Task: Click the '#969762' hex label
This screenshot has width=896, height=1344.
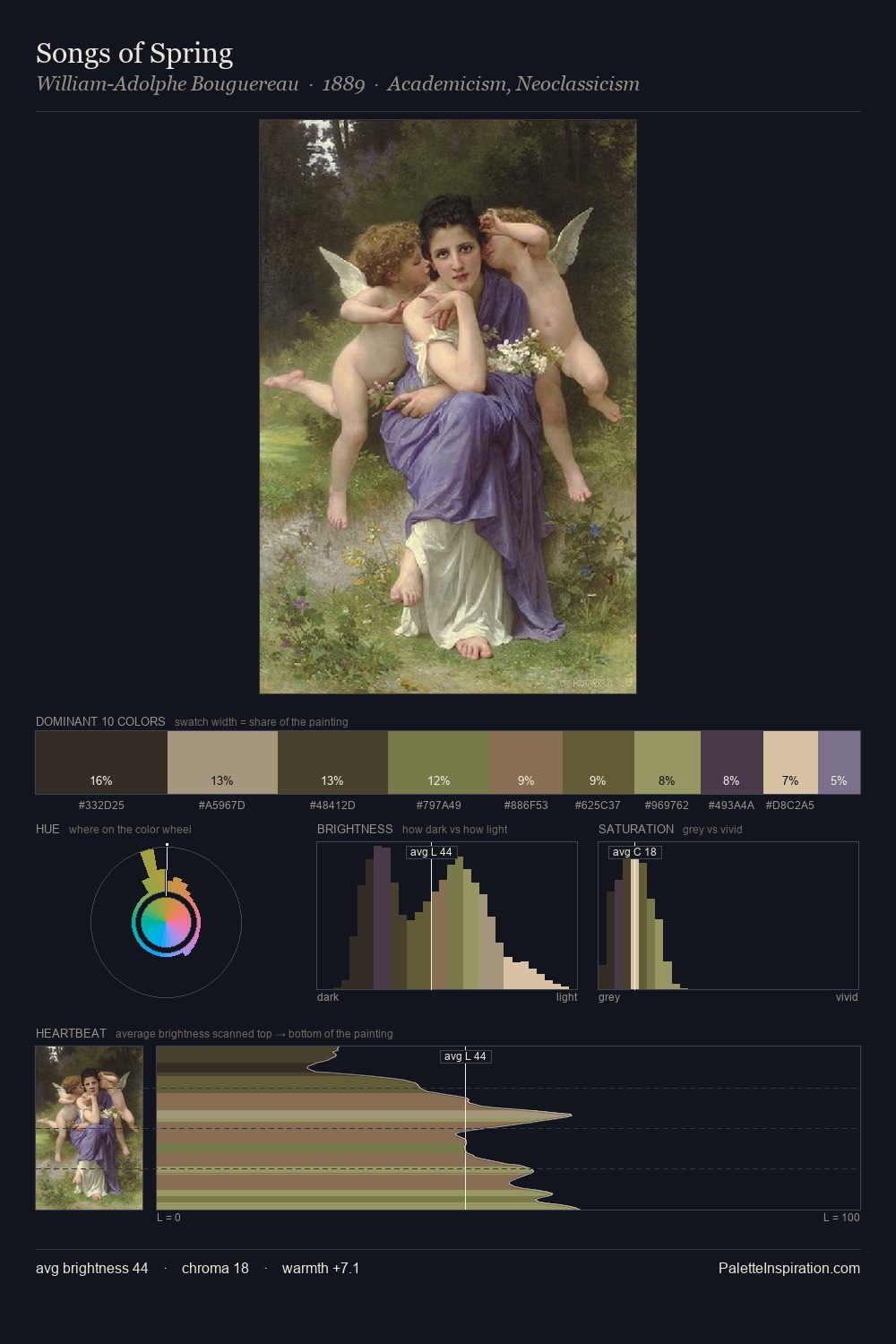Action: pyautogui.click(x=668, y=806)
